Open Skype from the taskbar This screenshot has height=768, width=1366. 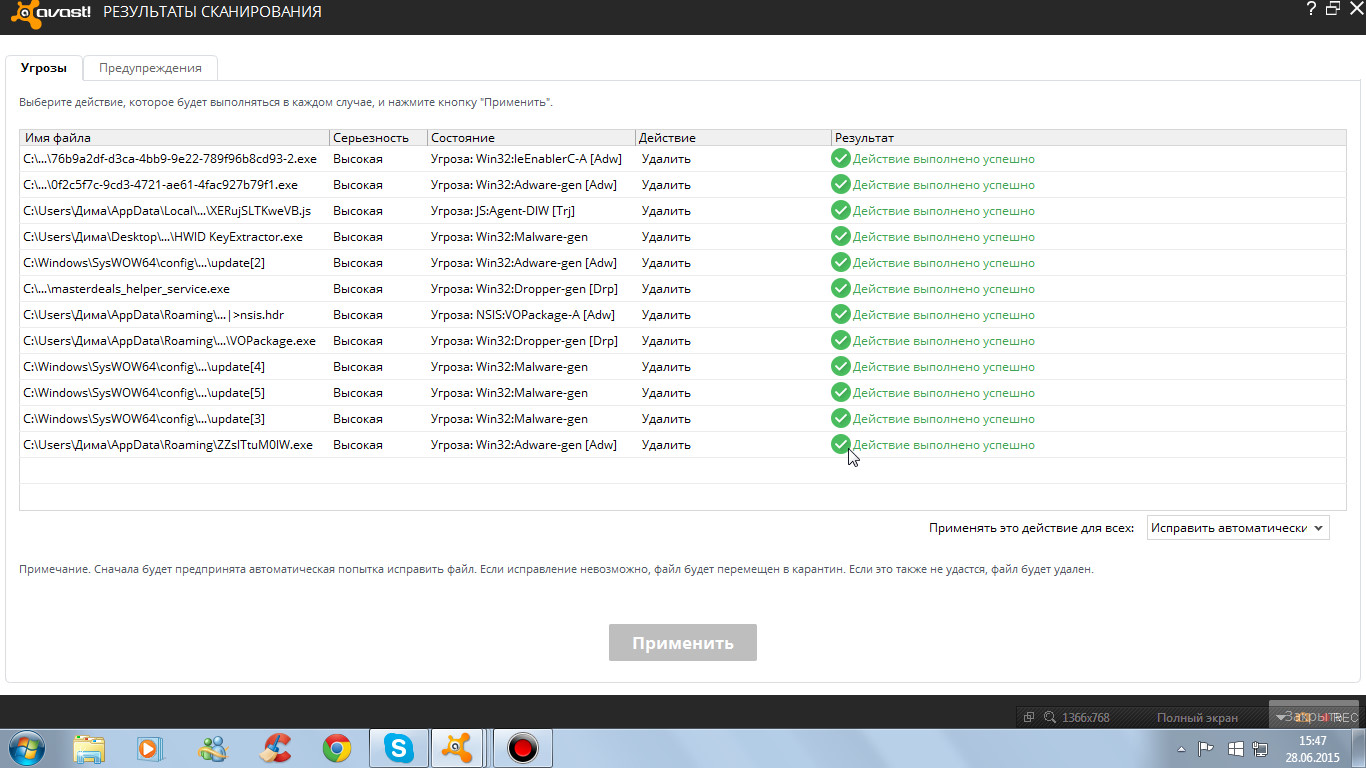point(400,748)
